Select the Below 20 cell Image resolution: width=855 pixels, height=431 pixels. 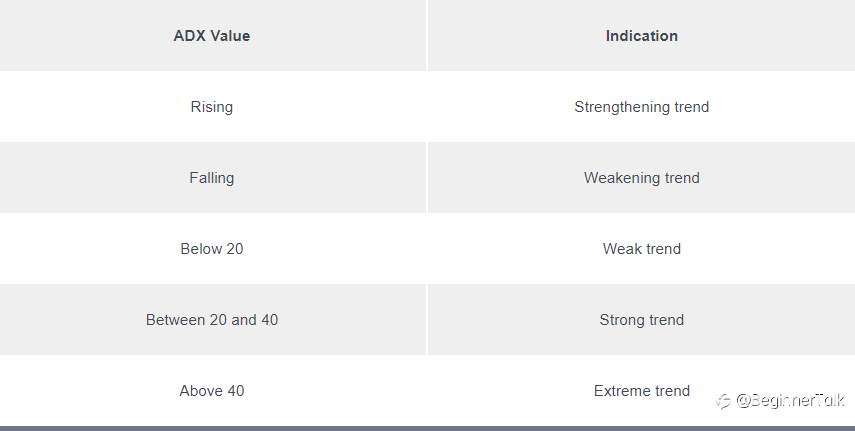(213, 248)
